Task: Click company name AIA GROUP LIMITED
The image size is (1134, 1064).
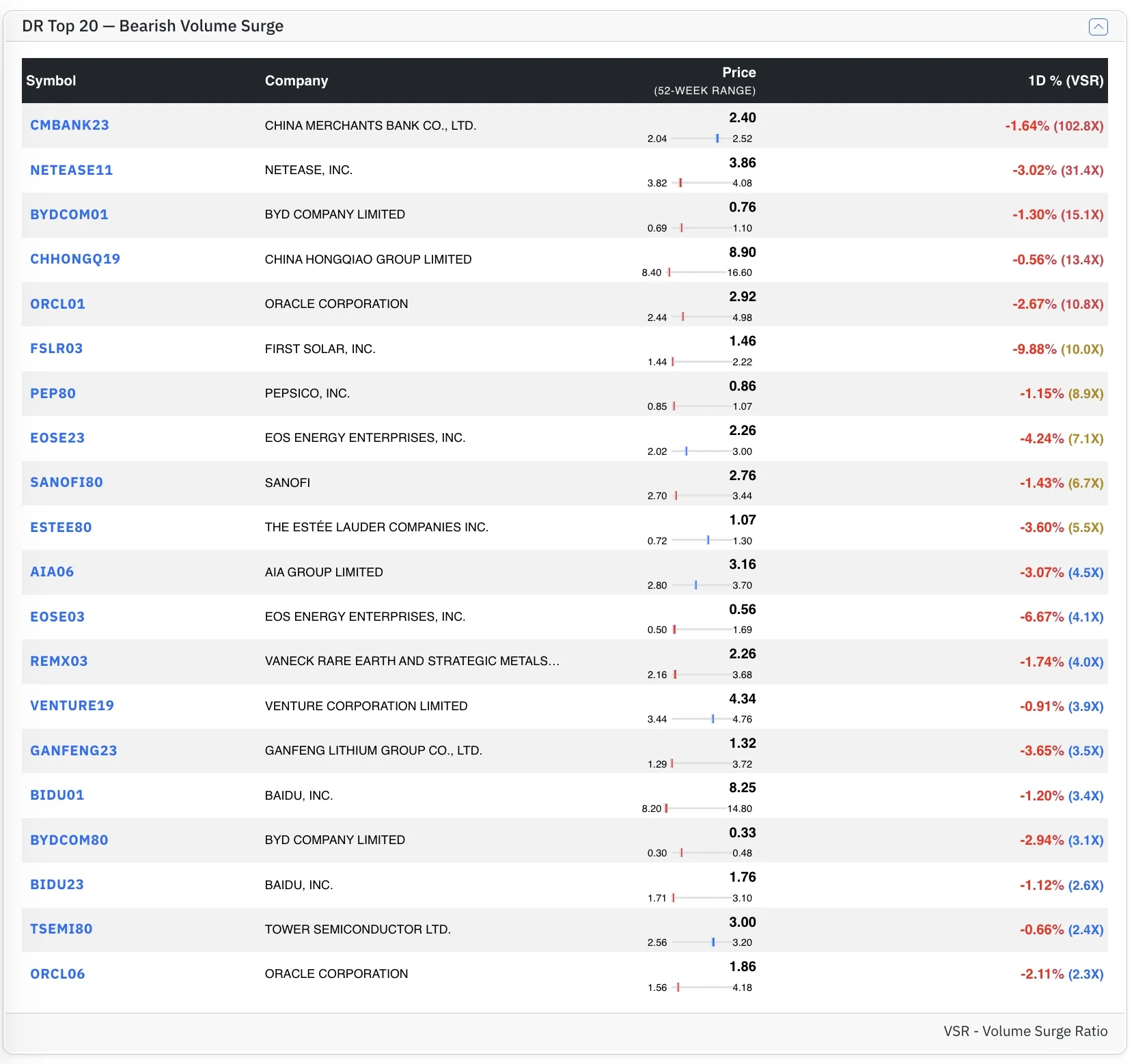Action: 324,572
